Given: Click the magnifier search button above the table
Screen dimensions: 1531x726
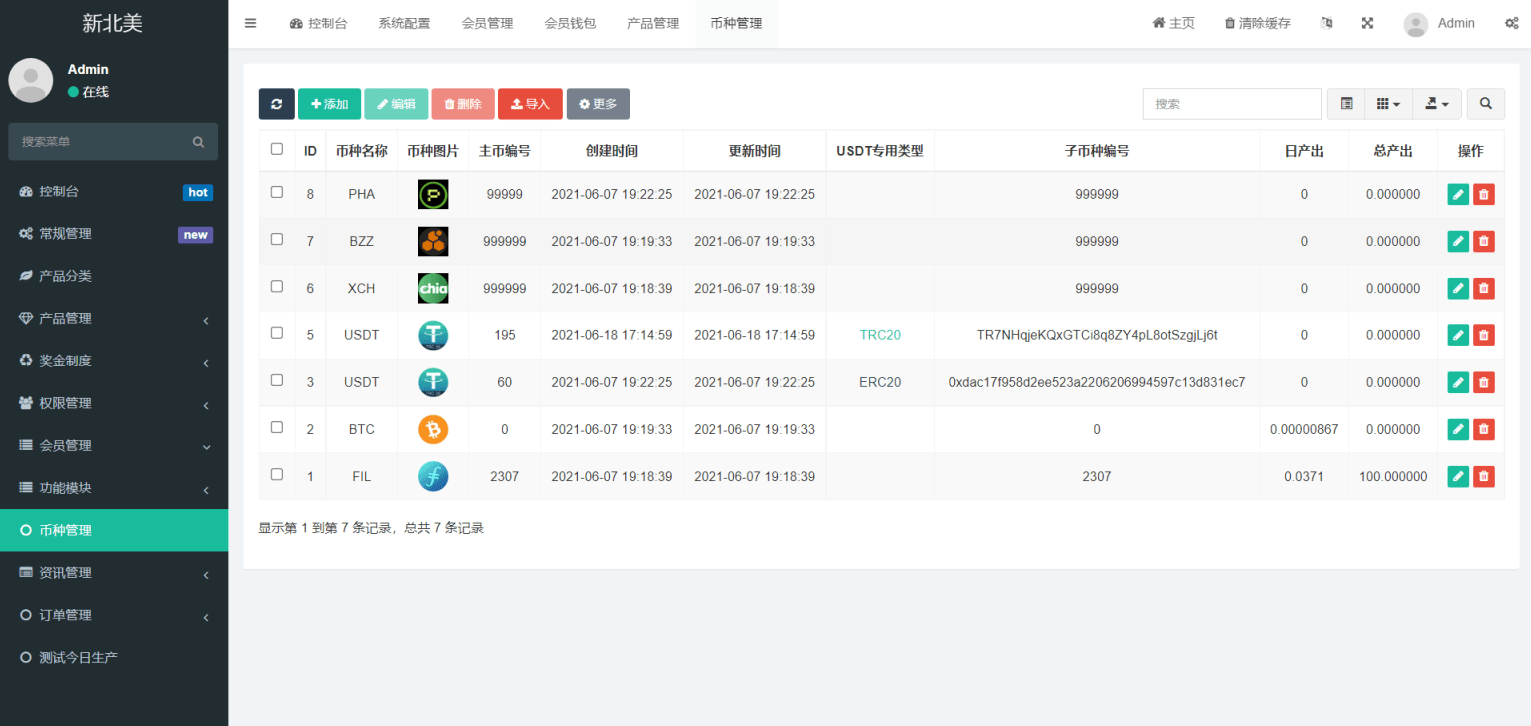Looking at the screenshot, I should pyautogui.click(x=1485, y=103).
